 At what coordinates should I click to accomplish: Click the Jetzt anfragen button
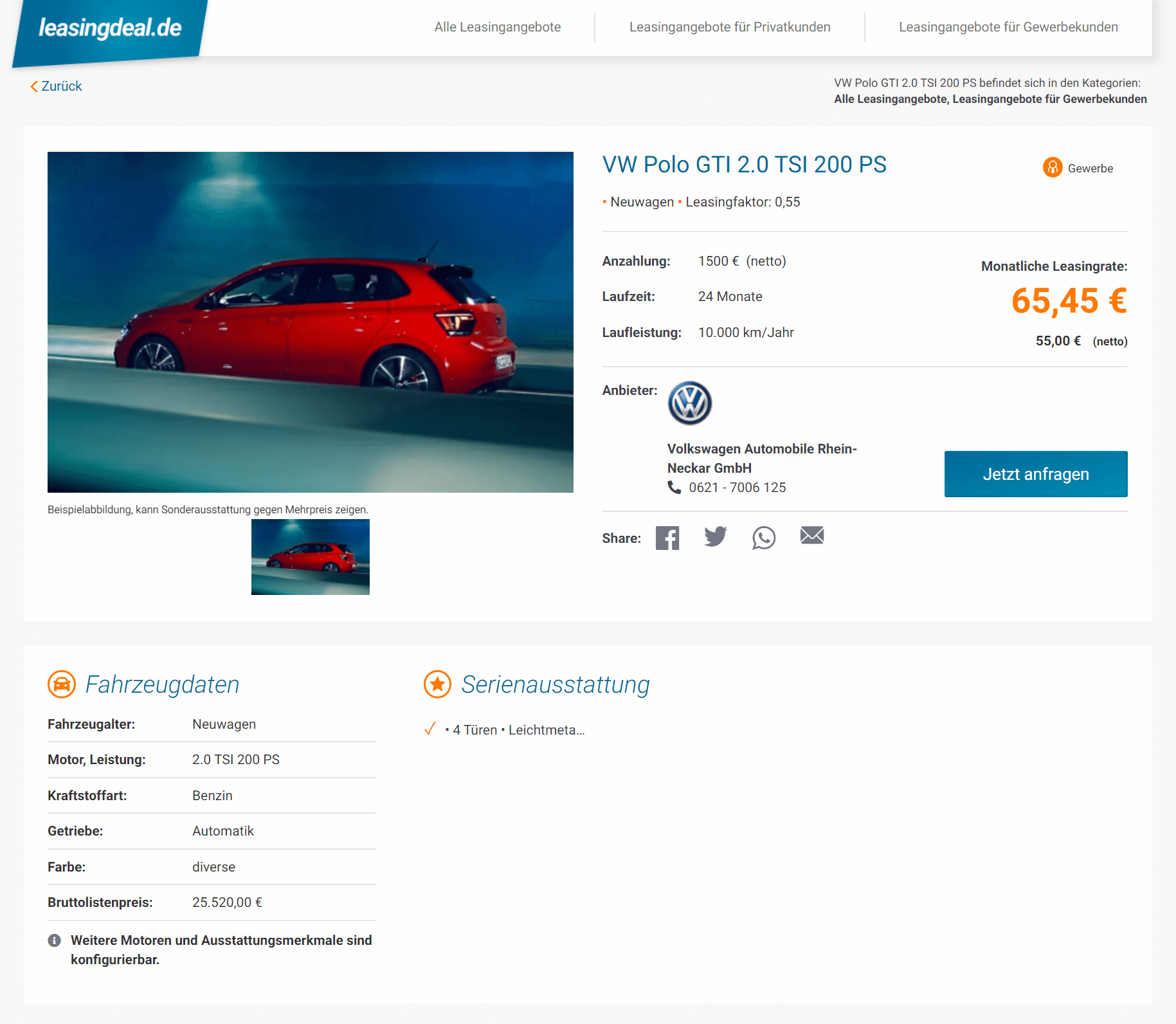coord(1036,474)
